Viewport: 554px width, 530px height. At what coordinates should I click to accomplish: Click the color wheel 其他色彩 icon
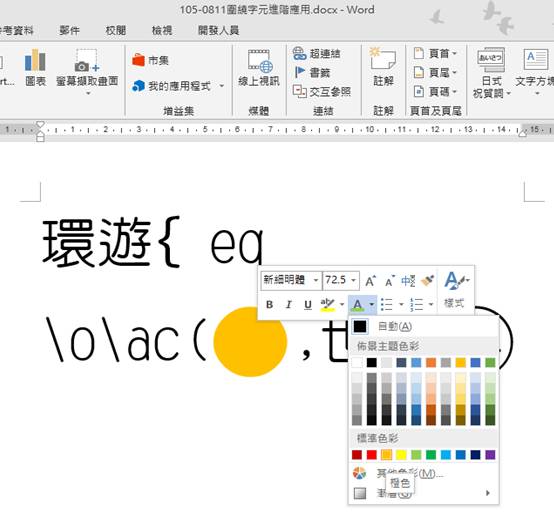point(360,473)
